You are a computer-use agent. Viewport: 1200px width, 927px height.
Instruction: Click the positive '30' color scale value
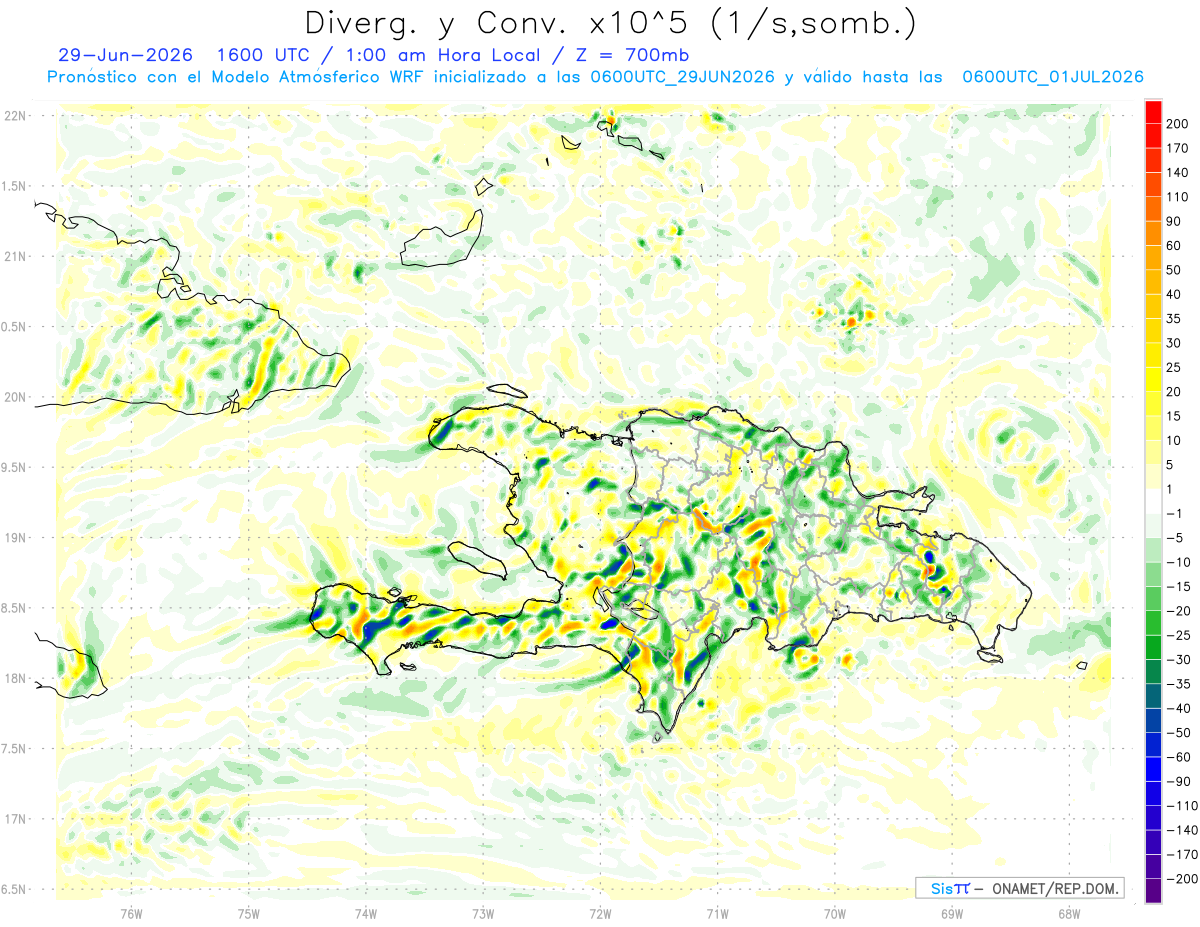coord(1173,343)
